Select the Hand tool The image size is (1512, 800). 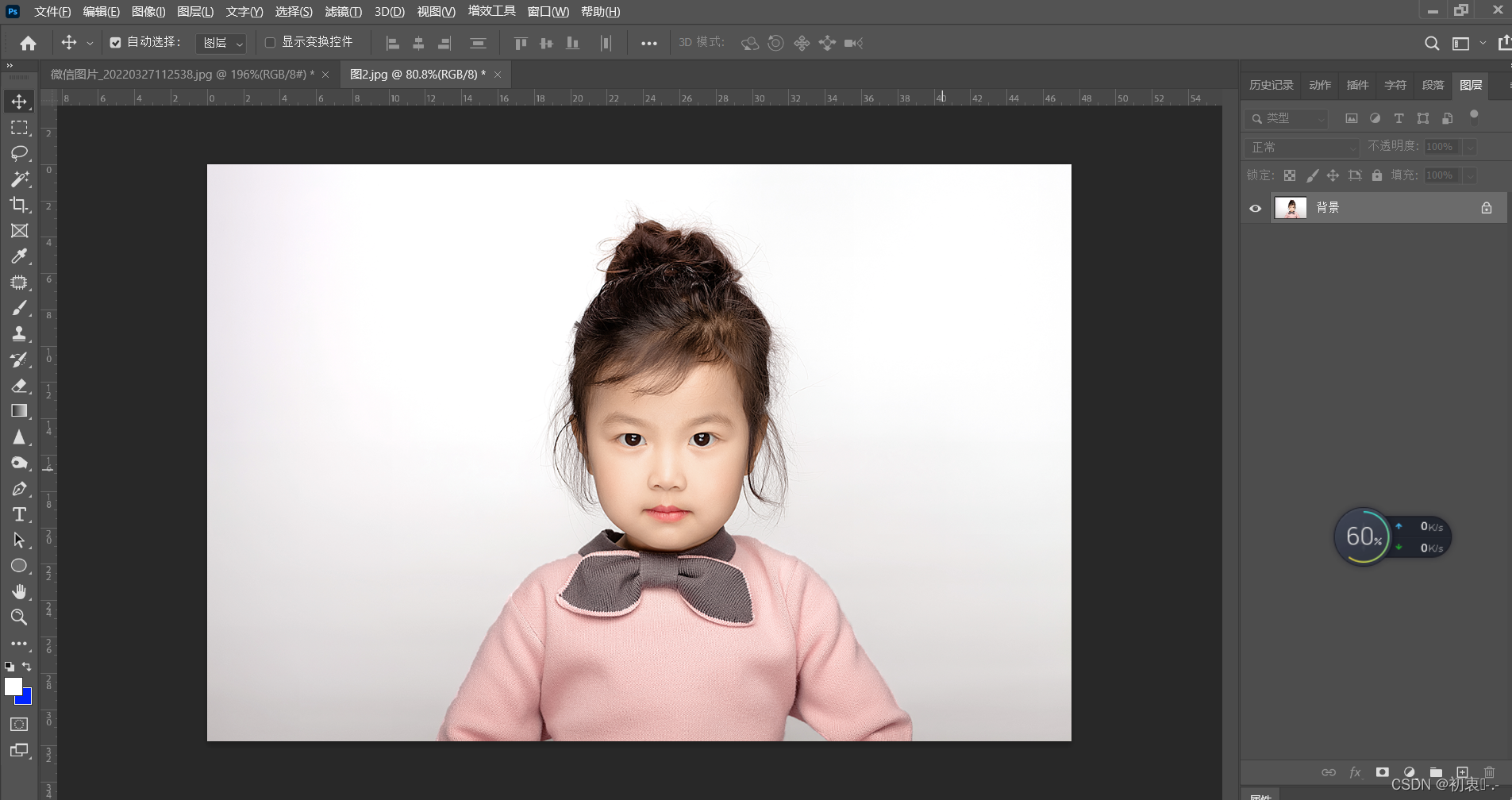(19, 592)
